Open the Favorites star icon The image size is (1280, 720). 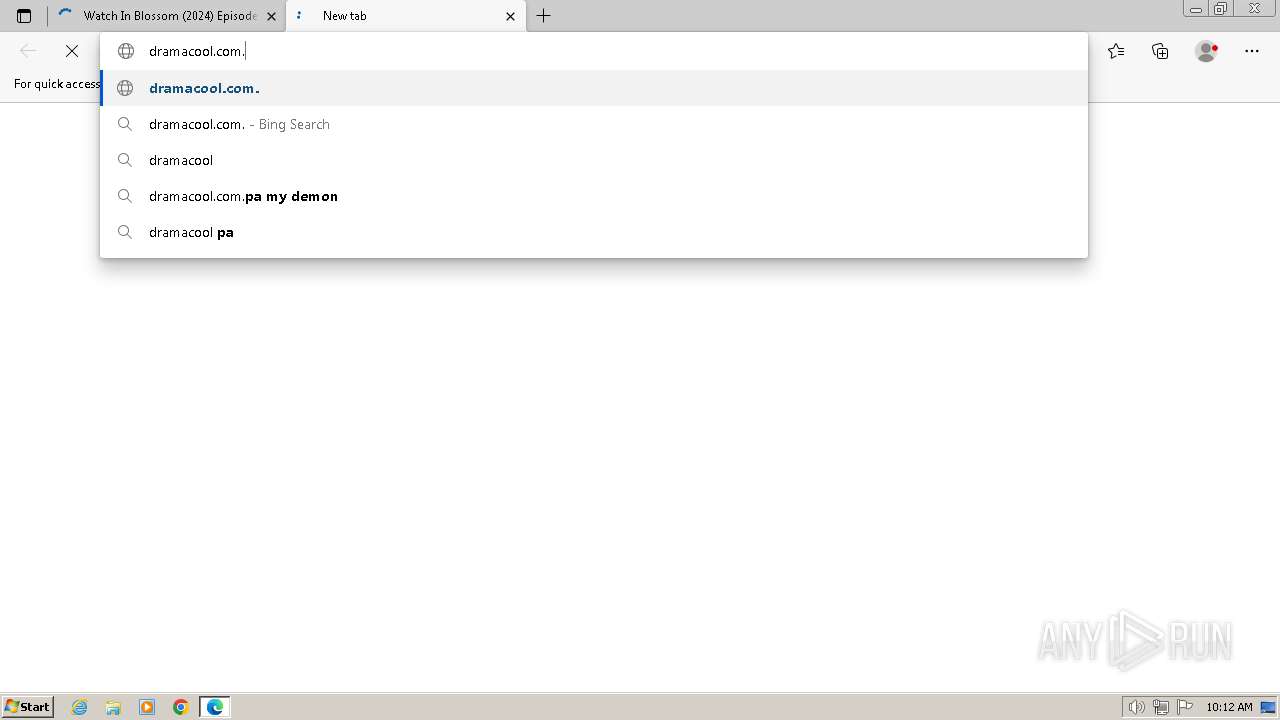(1116, 51)
